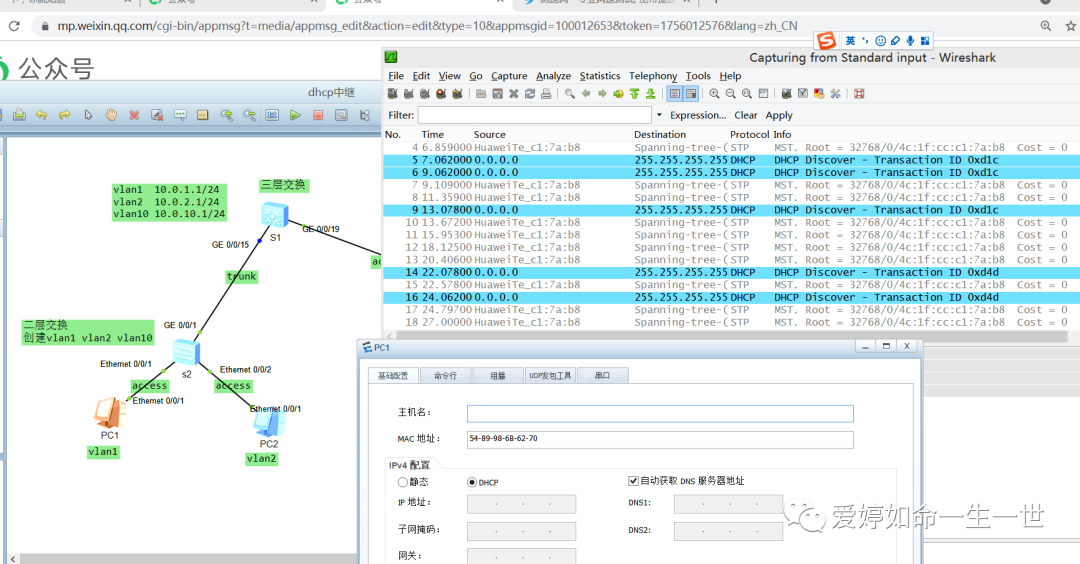Click Wireshark zoom in icon
Viewport: 1080px width, 564px height.
714,94
